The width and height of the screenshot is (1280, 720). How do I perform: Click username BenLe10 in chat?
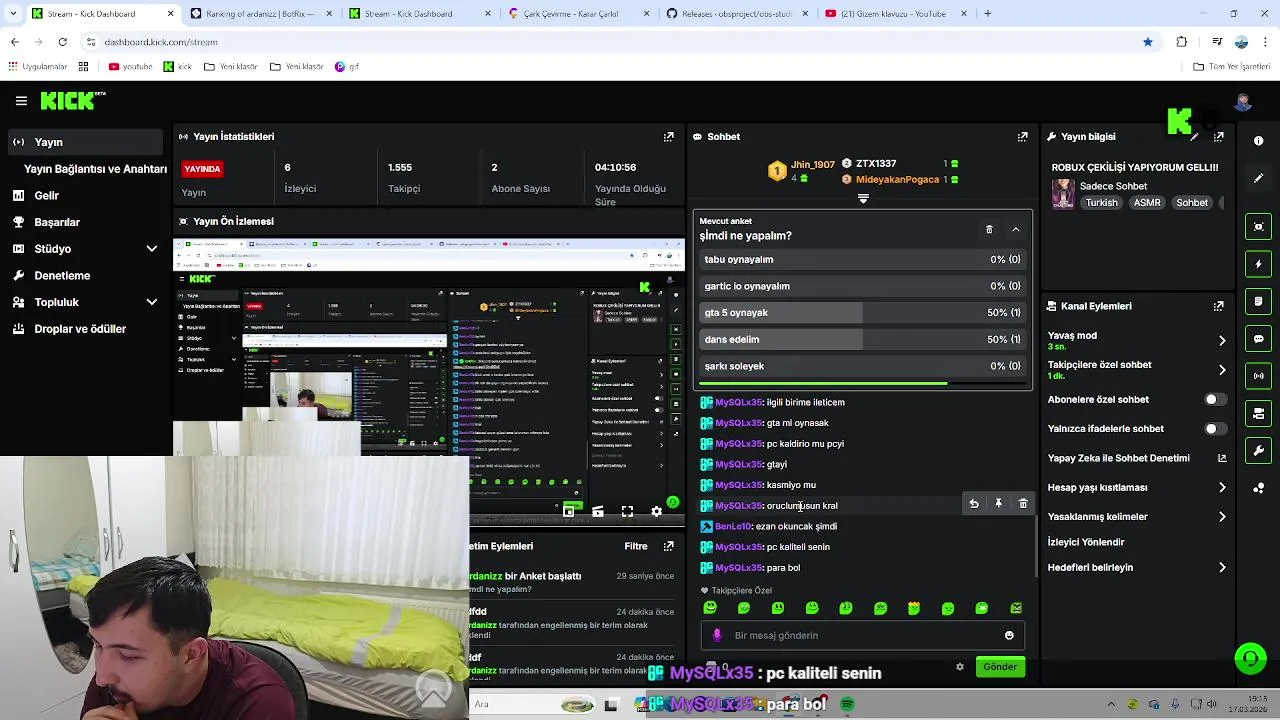coord(733,526)
